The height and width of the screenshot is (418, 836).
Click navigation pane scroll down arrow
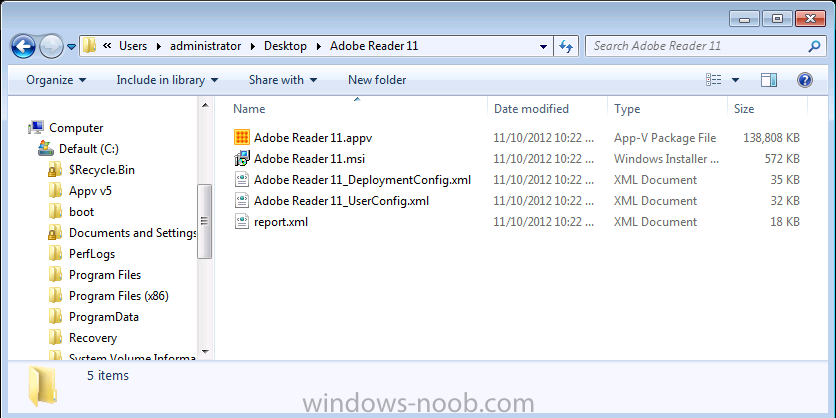(x=205, y=352)
